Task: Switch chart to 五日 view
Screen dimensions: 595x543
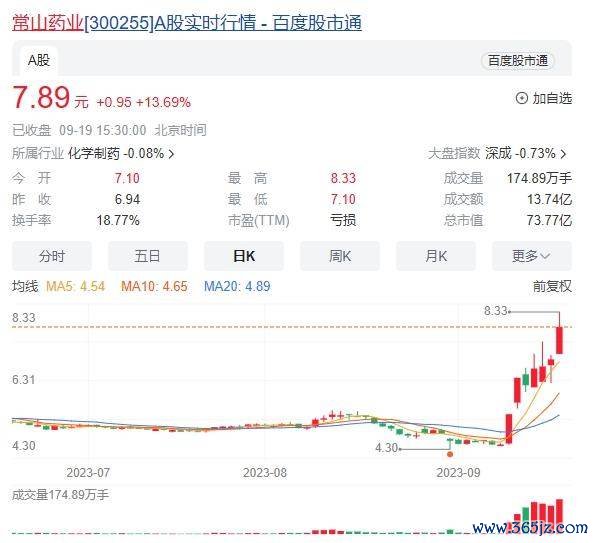Action: tap(148, 256)
